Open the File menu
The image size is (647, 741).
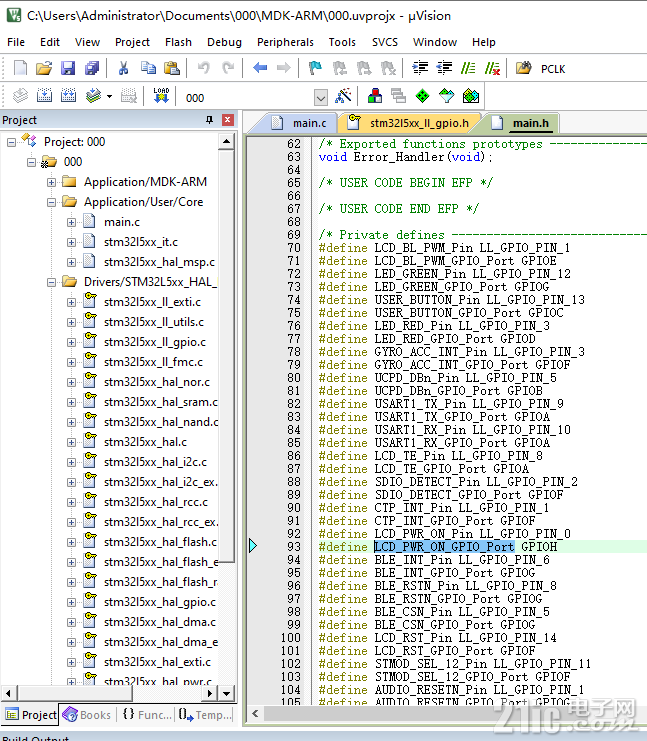click(16, 42)
